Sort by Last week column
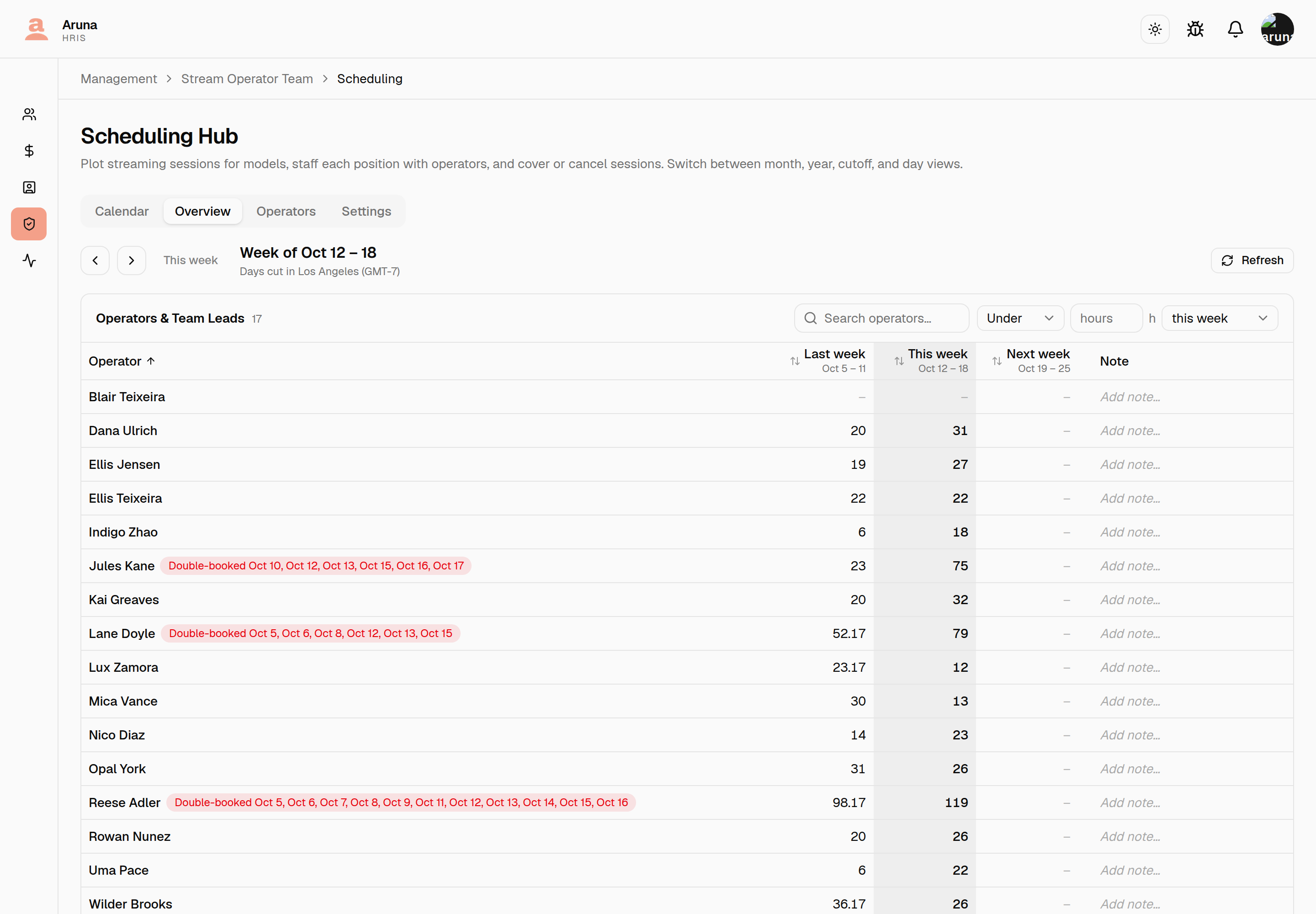Image resolution: width=1316 pixels, height=914 pixels. 827,361
